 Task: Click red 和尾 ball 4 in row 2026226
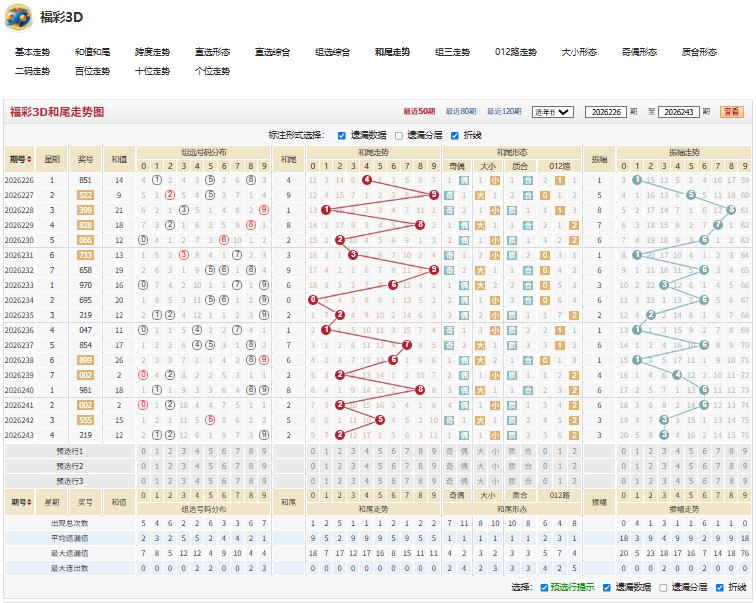pos(367,180)
